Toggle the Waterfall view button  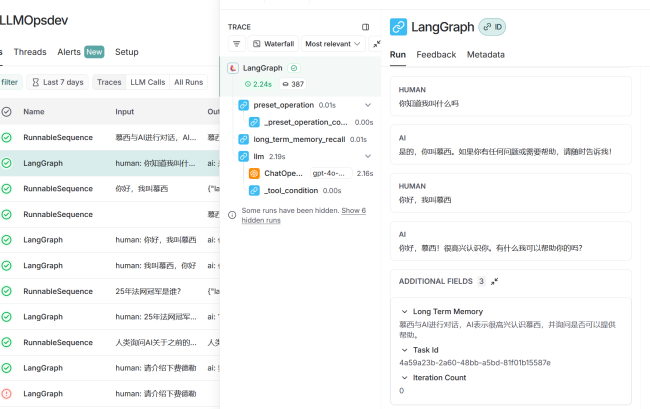pos(273,44)
